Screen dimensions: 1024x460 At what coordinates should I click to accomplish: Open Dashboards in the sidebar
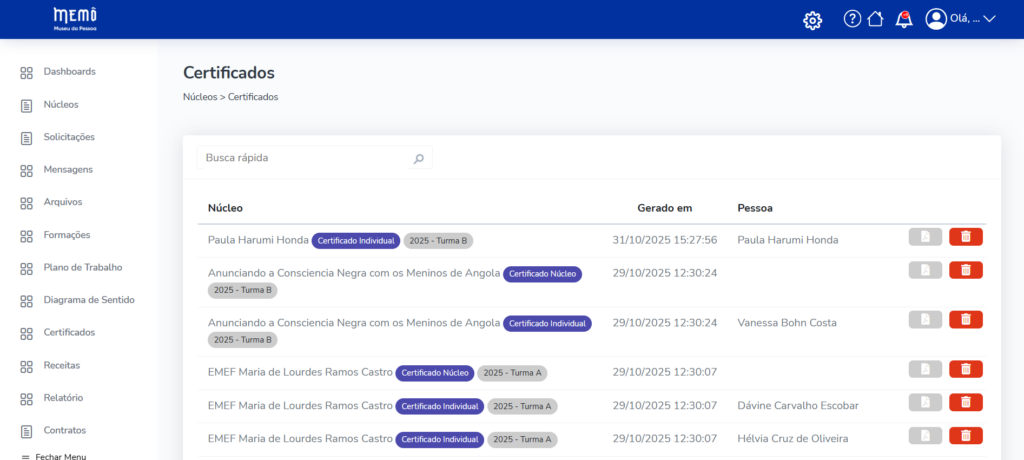[x=69, y=72]
